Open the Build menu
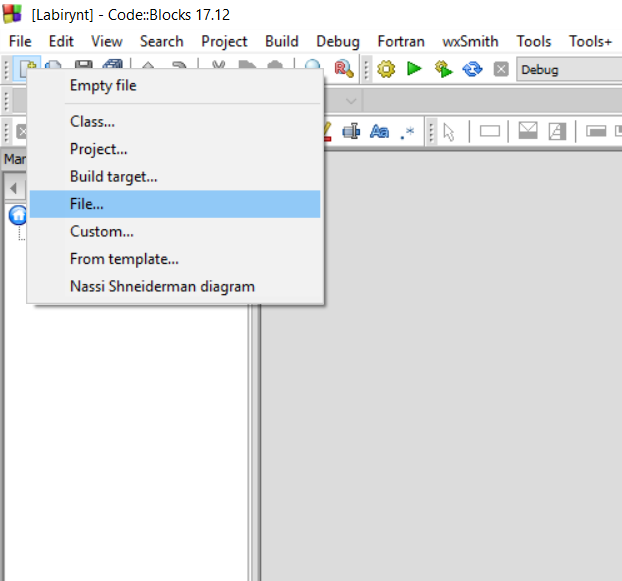 (281, 41)
